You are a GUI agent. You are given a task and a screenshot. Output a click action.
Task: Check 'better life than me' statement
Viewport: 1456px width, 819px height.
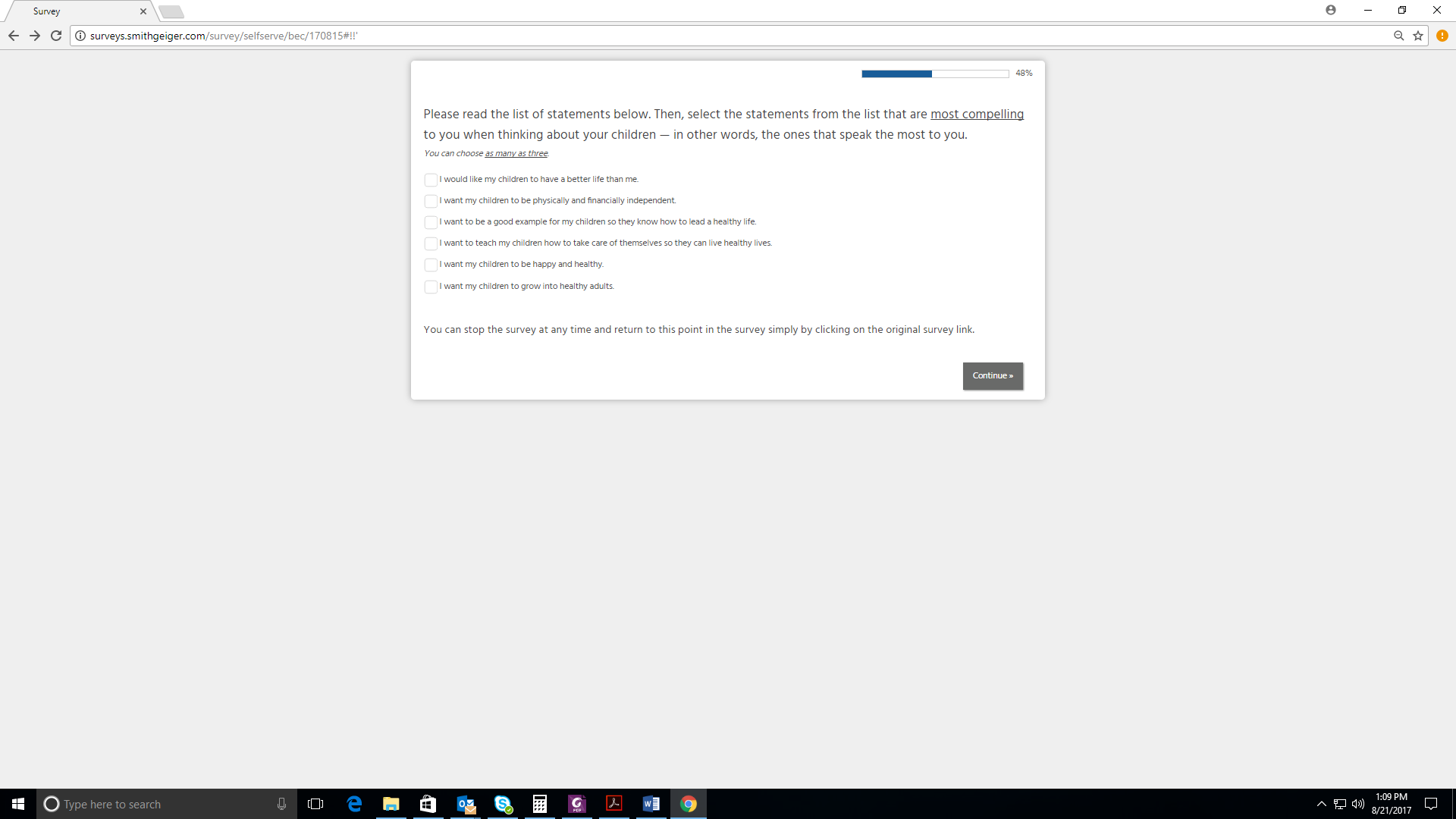pyautogui.click(x=431, y=180)
